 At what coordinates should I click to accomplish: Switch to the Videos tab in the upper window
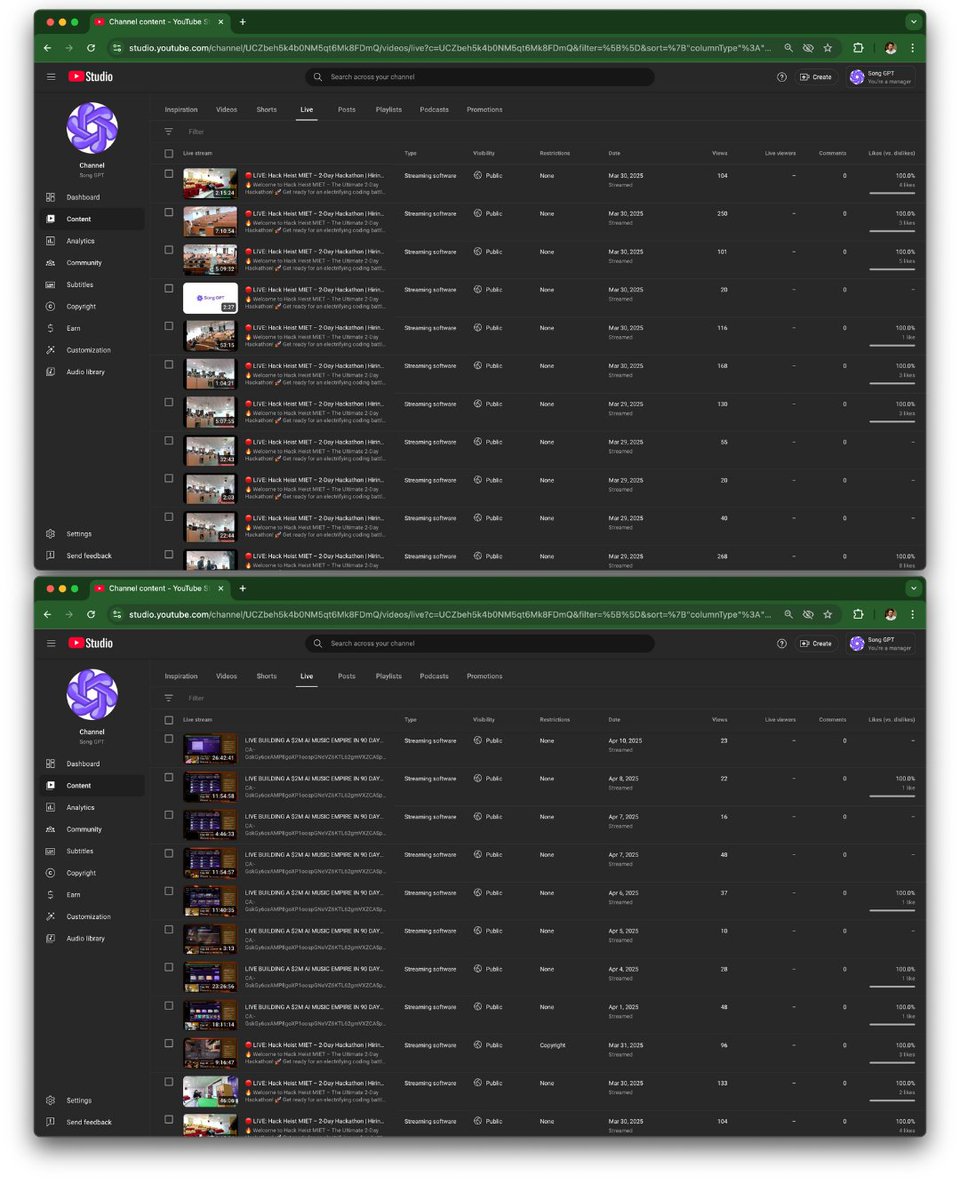(x=227, y=110)
